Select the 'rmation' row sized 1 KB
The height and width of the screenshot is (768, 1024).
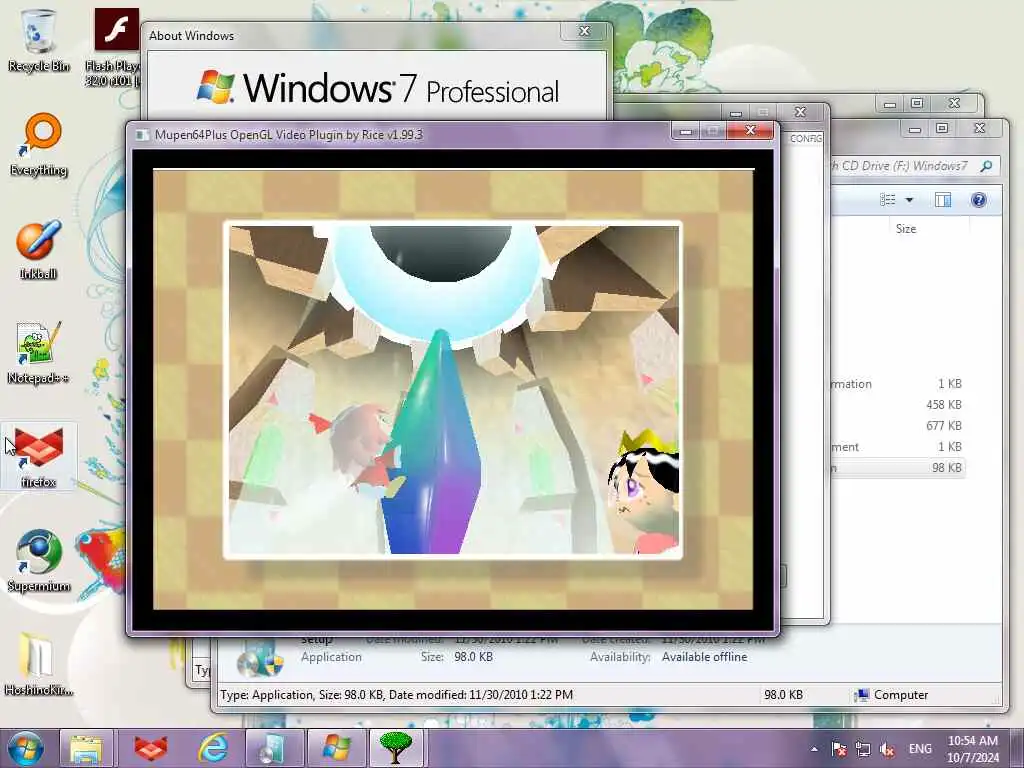(898, 384)
